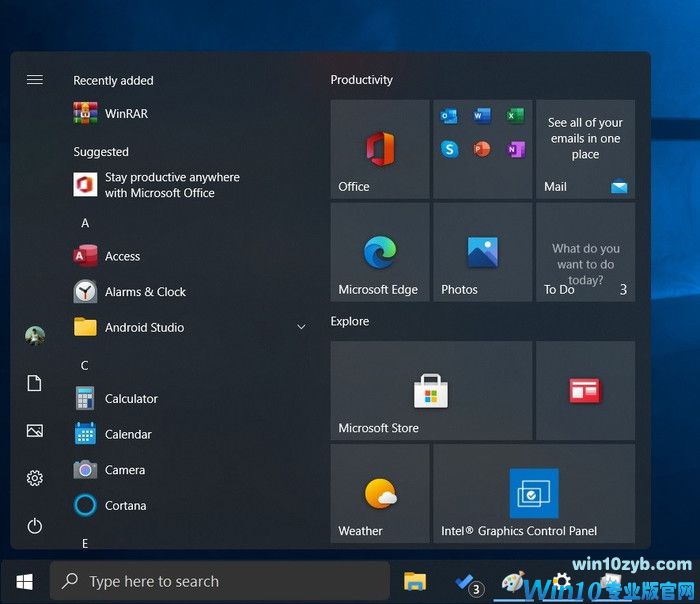Open the Weather tile

coord(380,494)
